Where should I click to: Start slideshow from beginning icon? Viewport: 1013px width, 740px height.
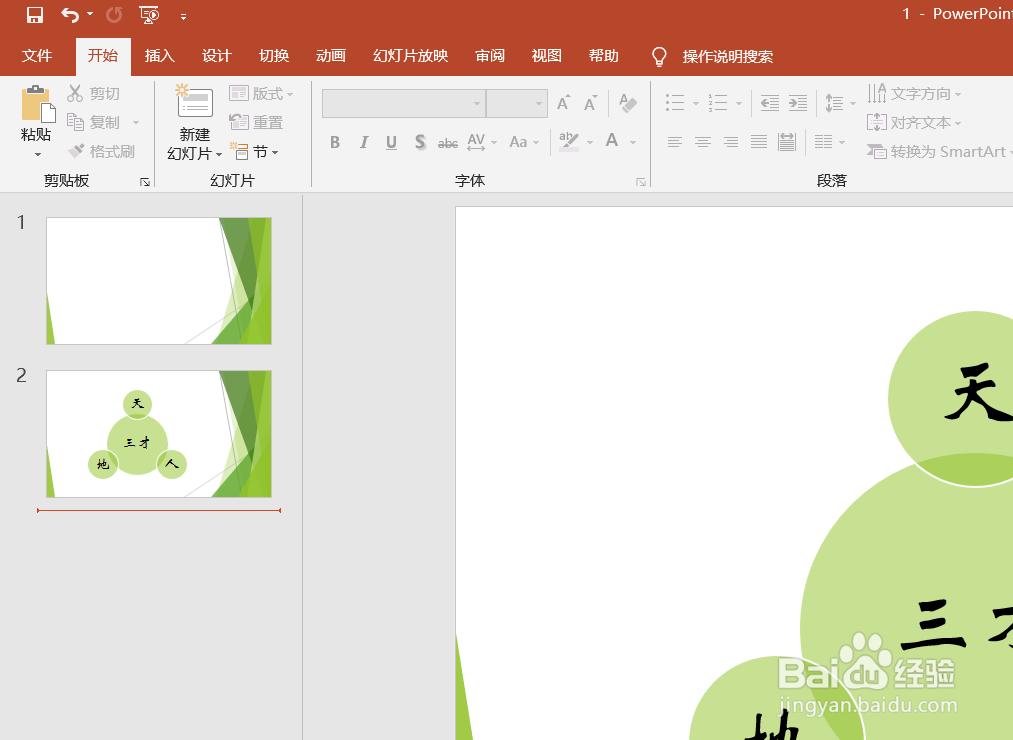[x=149, y=15]
